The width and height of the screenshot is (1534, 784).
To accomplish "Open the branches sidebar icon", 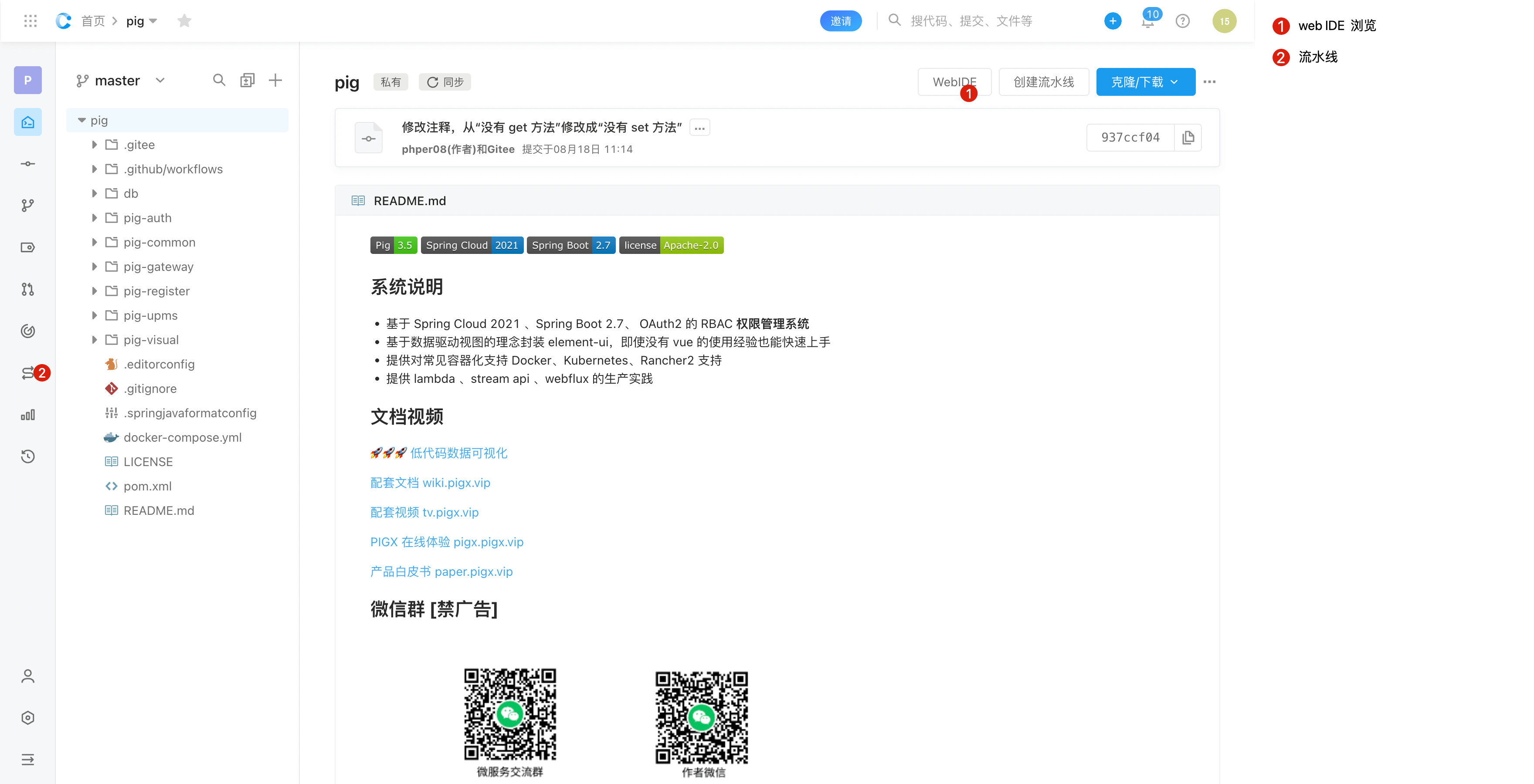I will 28,206.
